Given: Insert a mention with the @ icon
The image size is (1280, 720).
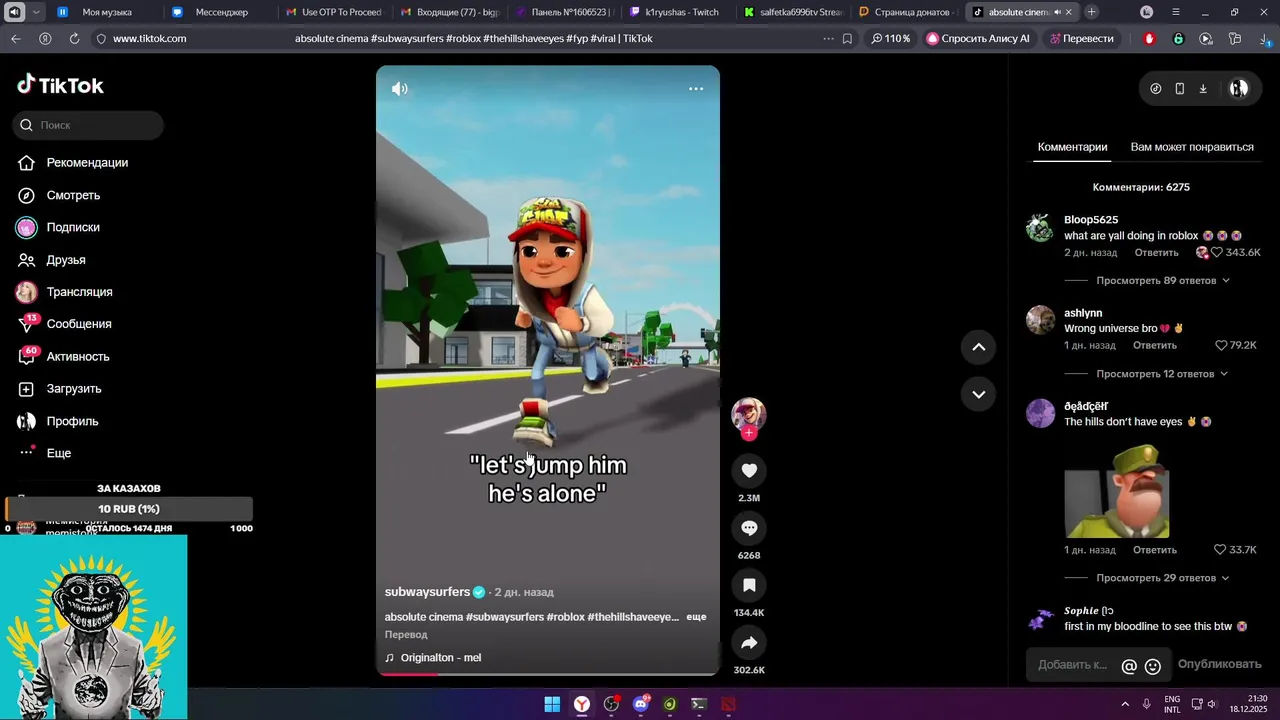Looking at the screenshot, I should pyautogui.click(x=1129, y=666).
